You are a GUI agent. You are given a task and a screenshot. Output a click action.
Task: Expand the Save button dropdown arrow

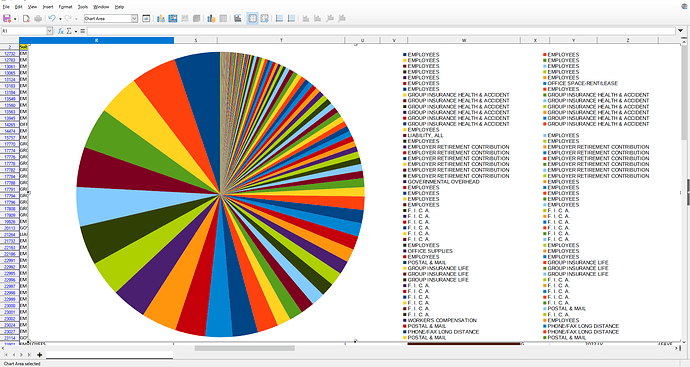15,19
